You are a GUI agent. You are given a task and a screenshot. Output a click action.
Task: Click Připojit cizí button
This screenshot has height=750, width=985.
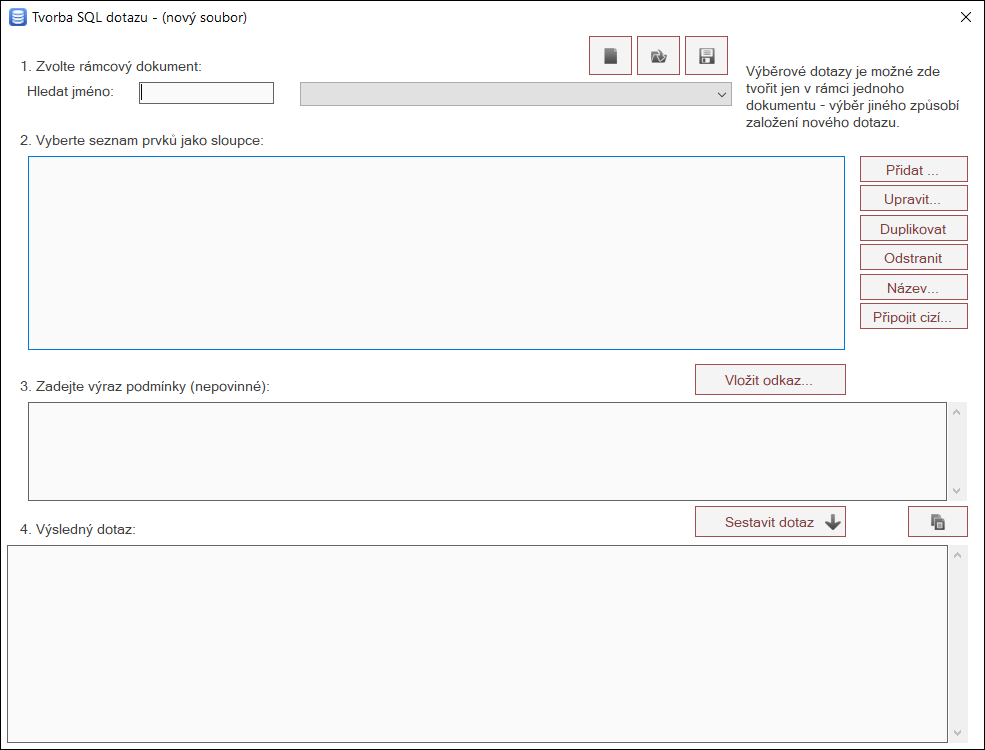click(913, 316)
